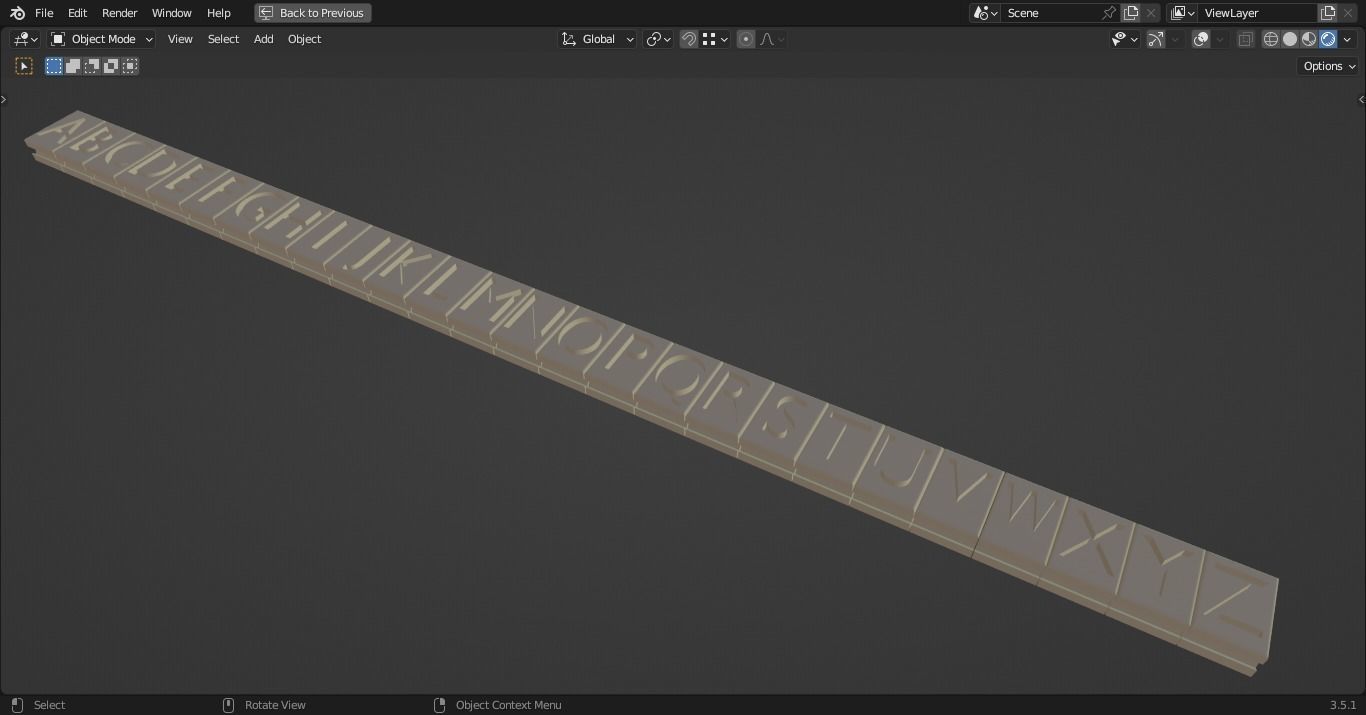Screen dimensions: 1366x715
Task: Click the ViewLayer name field
Action: 1257,13
